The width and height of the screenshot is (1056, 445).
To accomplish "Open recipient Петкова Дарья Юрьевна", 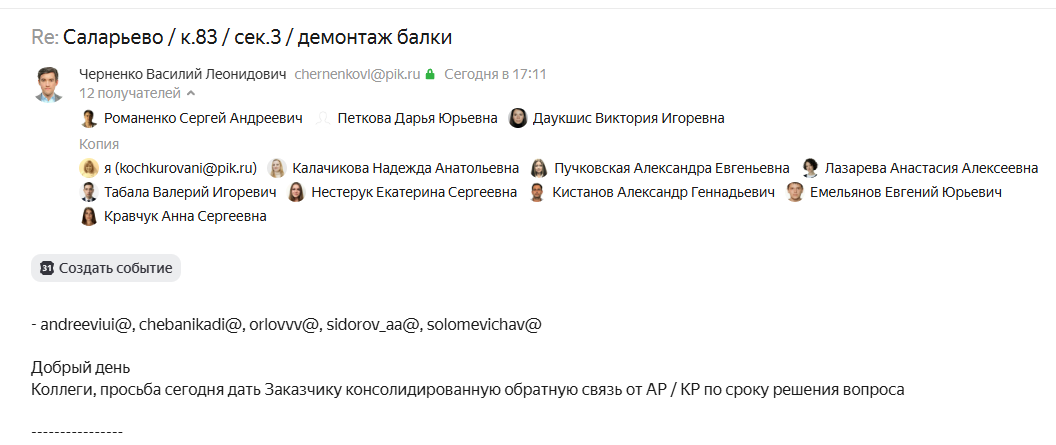I will (406, 118).
